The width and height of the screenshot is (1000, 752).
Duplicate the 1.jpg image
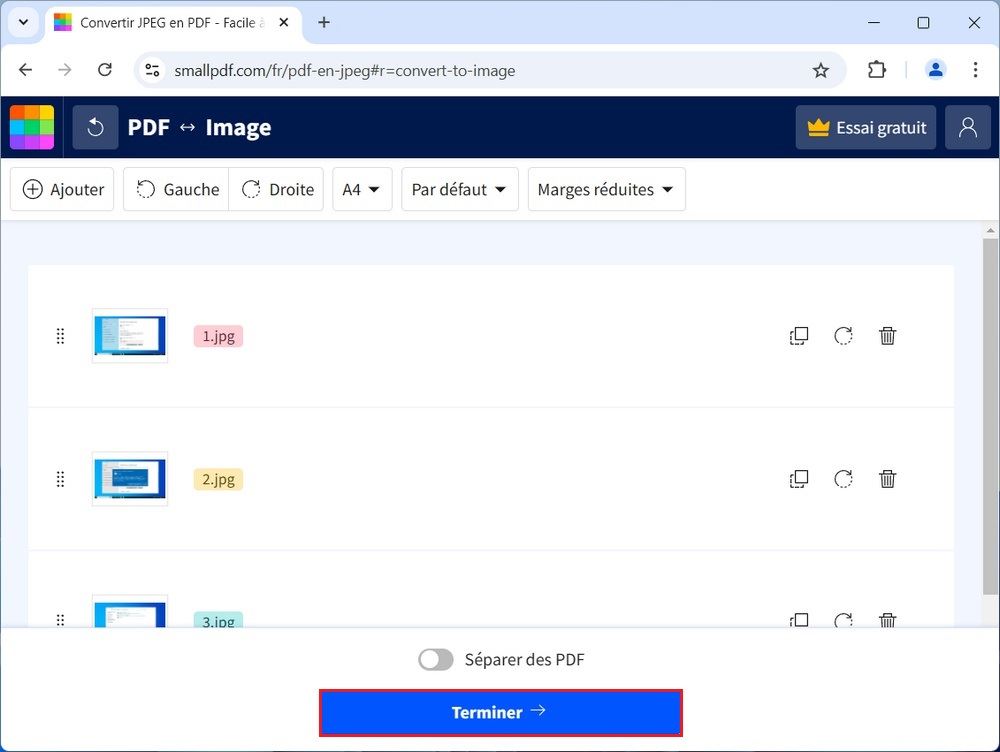tap(799, 336)
